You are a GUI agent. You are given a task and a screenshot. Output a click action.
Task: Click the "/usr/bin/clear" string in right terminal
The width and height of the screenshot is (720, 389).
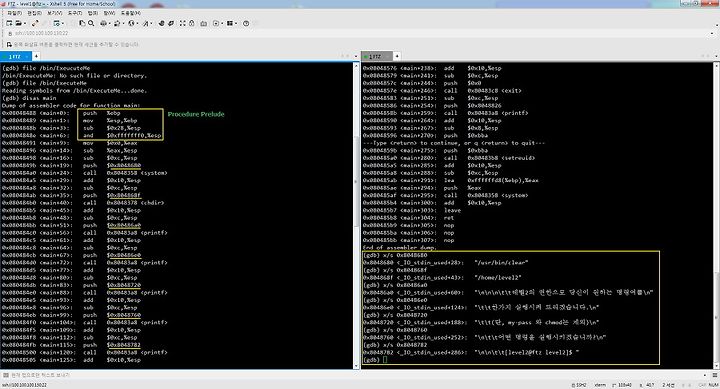point(501,263)
